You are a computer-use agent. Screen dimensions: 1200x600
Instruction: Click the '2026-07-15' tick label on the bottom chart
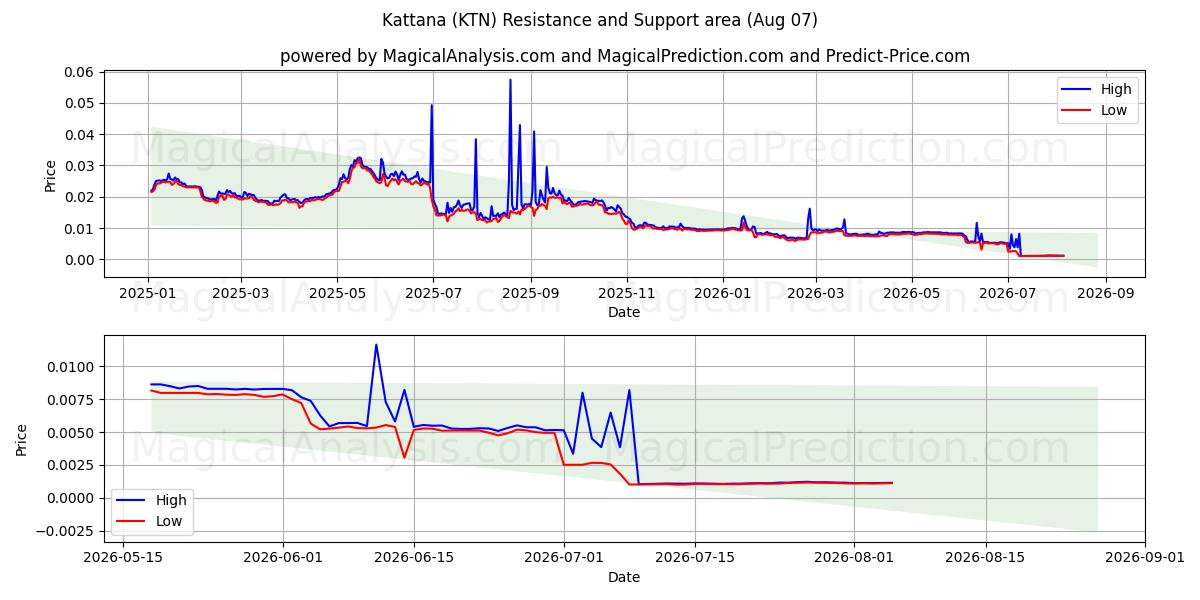tap(696, 558)
